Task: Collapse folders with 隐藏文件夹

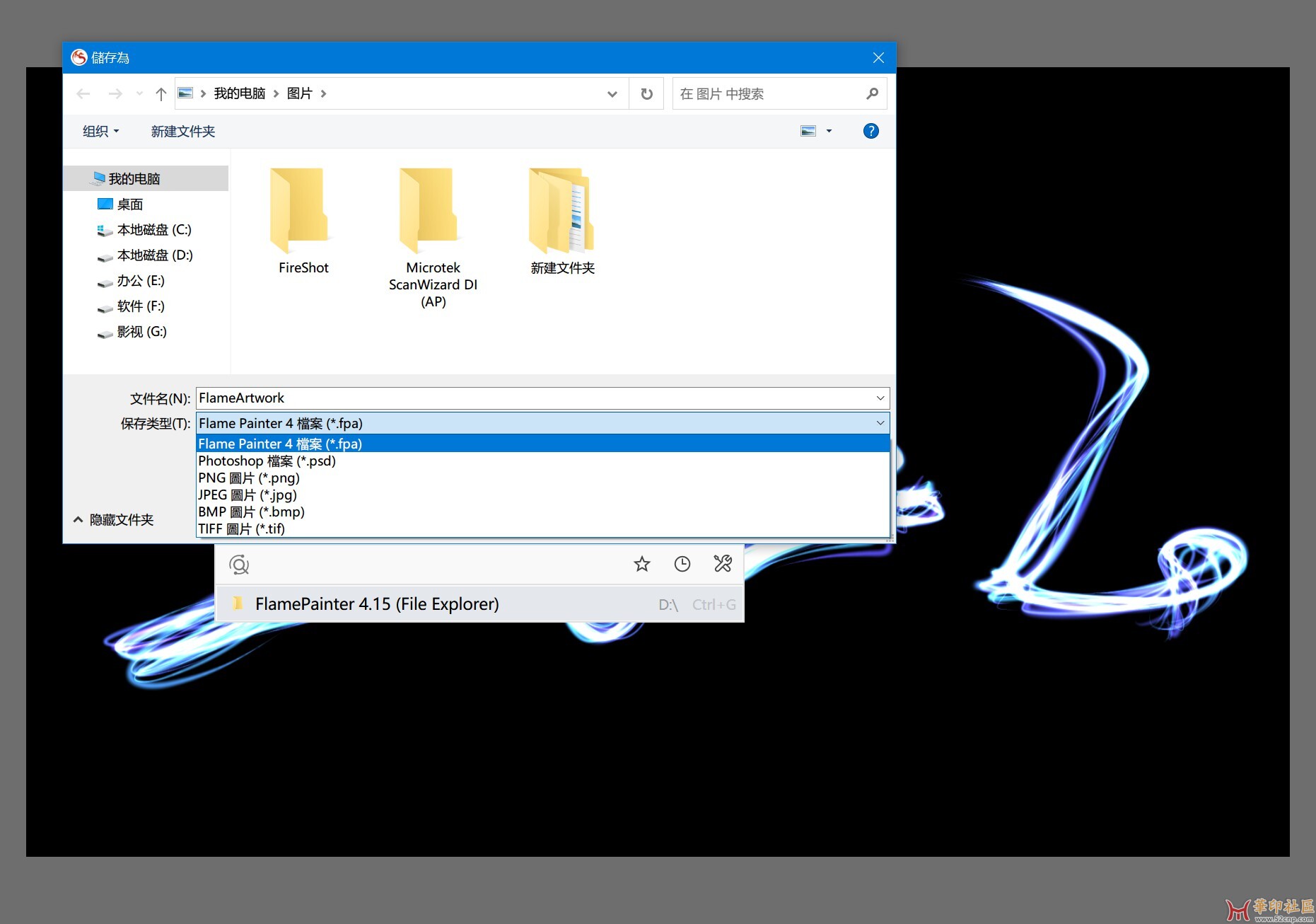Action: point(113,520)
